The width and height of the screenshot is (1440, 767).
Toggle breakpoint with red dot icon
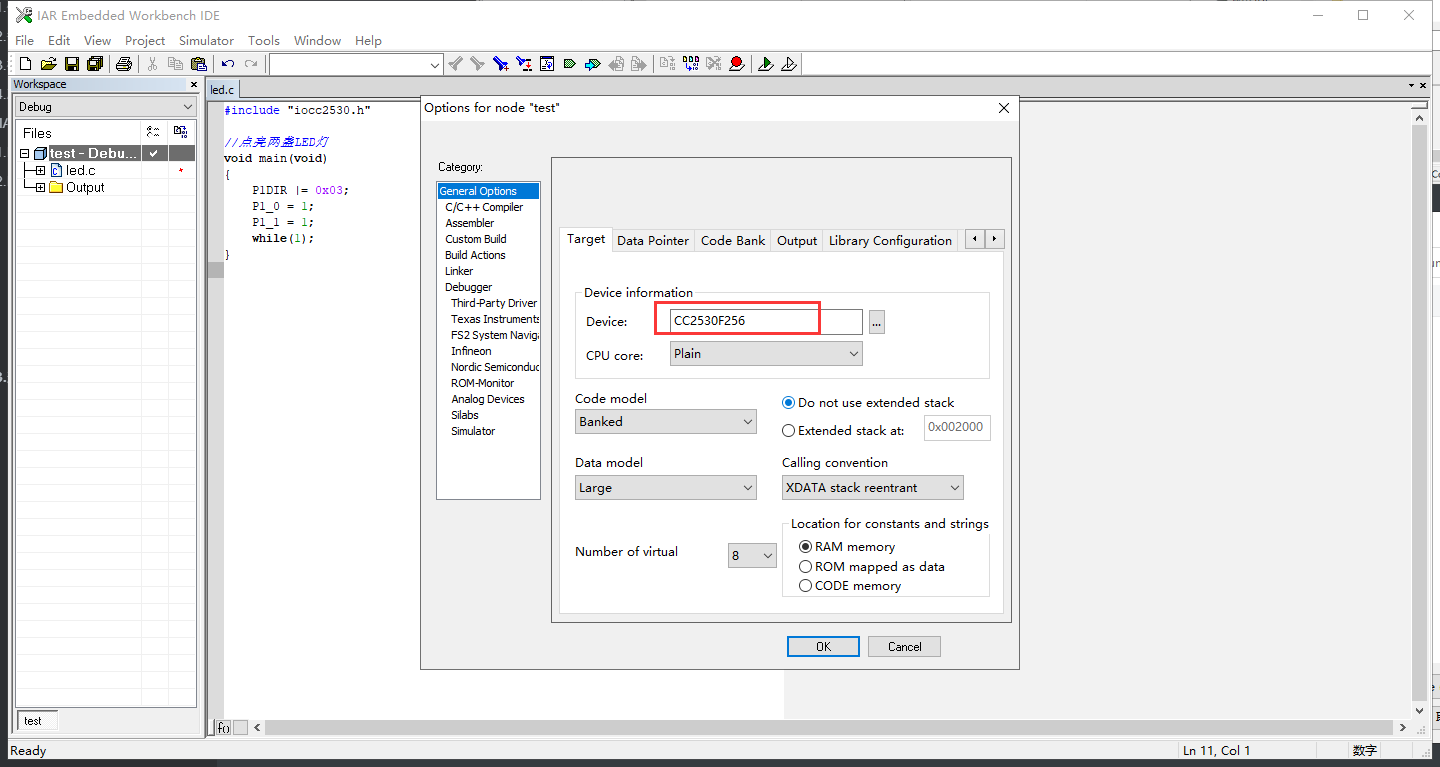click(x=737, y=64)
